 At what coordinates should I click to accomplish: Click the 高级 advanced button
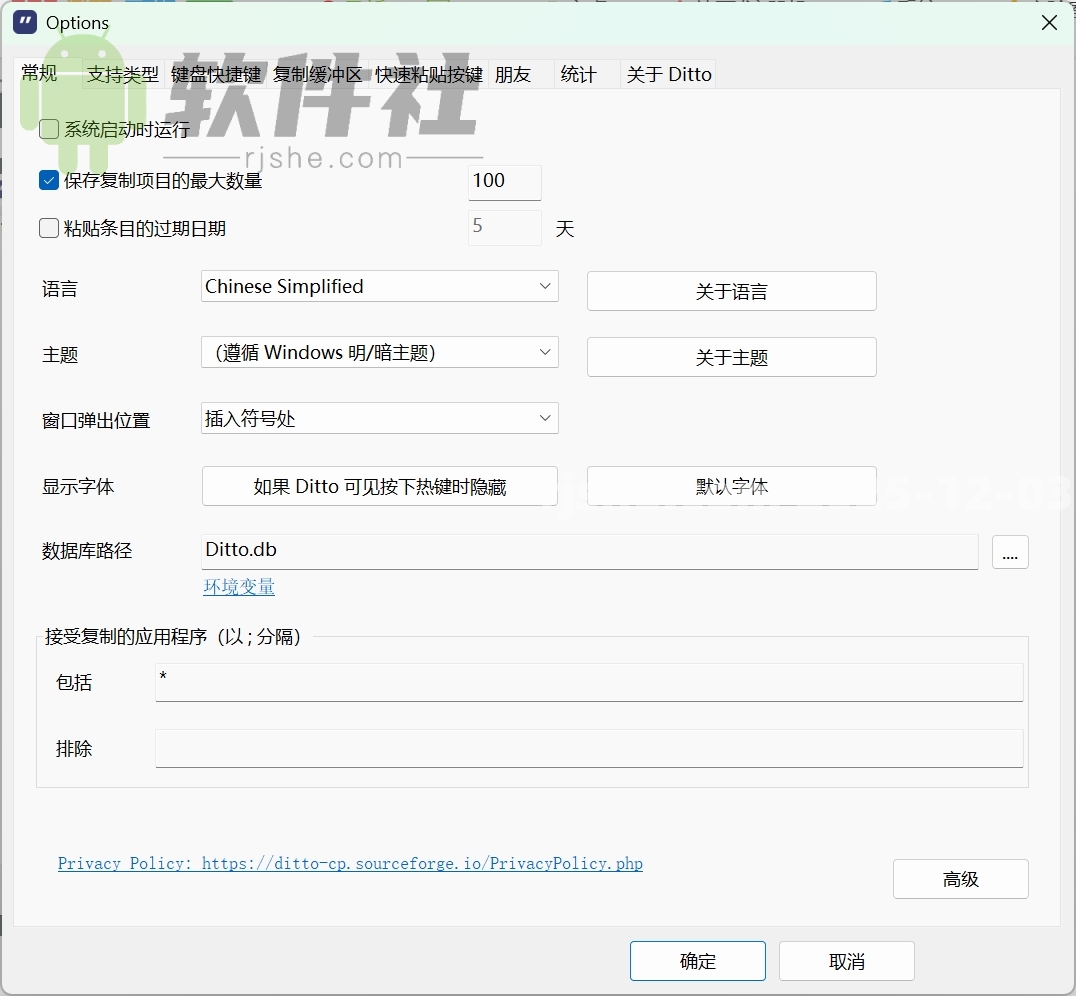[x=960, y=879]
